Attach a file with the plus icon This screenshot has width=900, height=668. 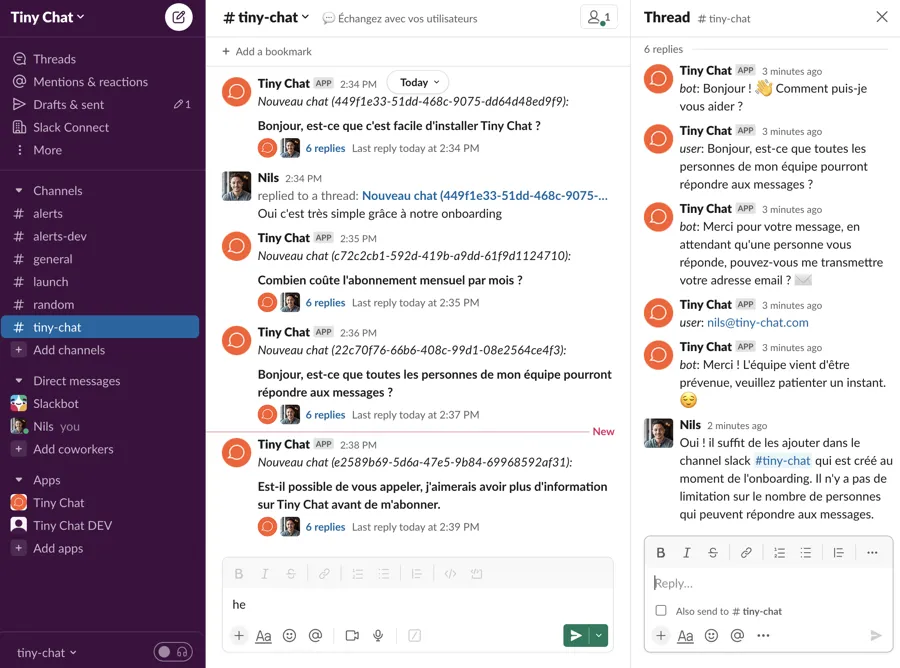point(239,635)
